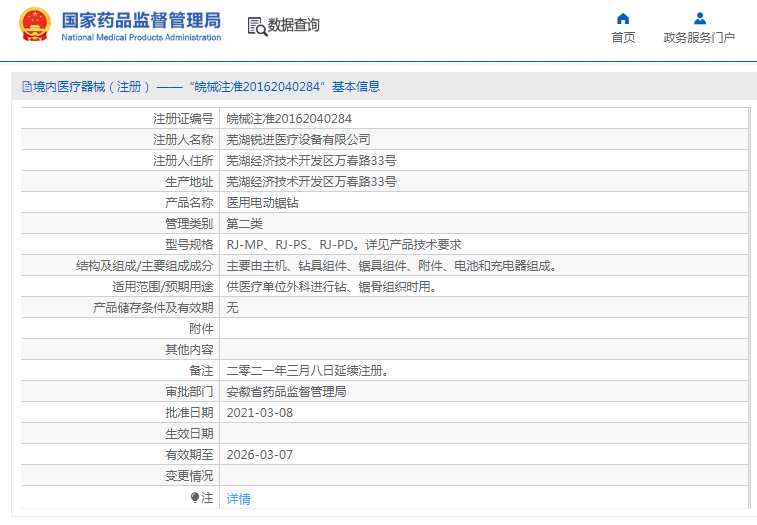The image size is (757, 525).
Task: Click the national emblem logo
Action: coord(34,24)
